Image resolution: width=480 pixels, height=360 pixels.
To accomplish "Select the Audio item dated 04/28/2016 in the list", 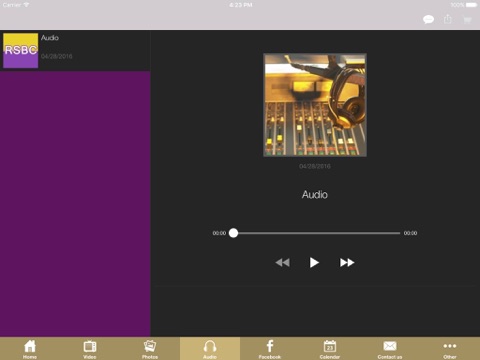I will pos(75,51).
